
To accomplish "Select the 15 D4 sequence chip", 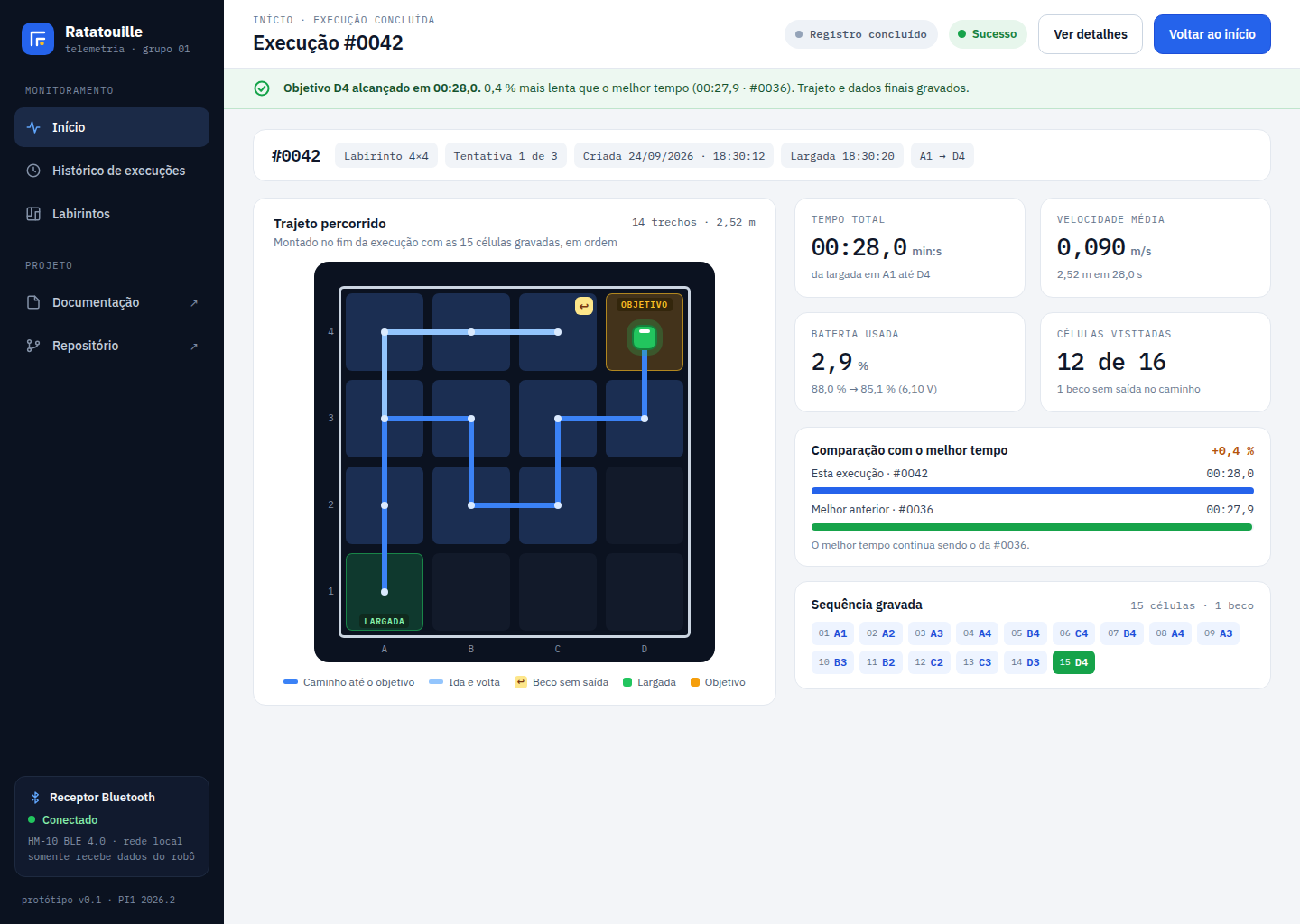I will [x=1073, y=662].
